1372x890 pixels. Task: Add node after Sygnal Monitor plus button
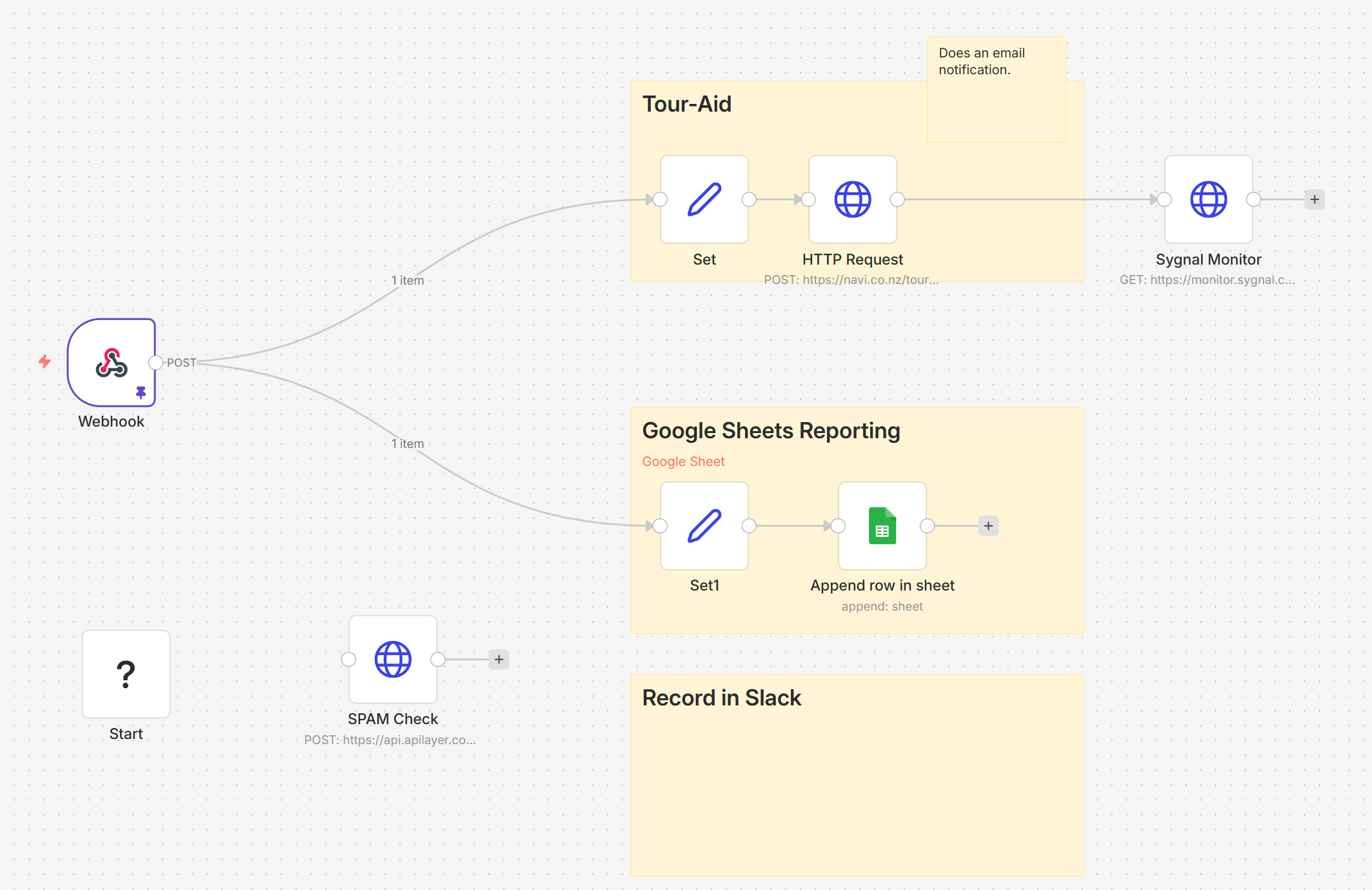click(x=1314, y=199)
